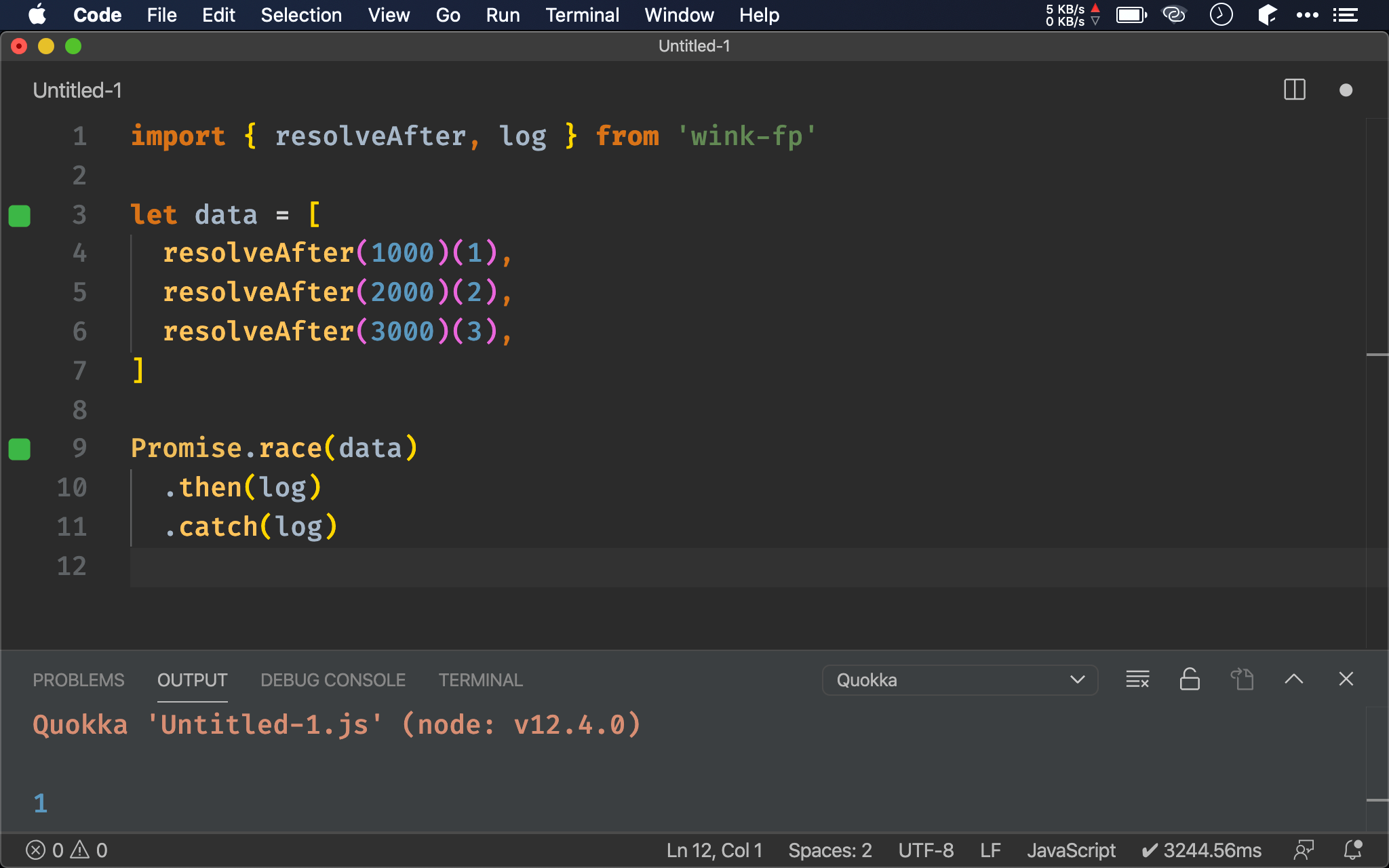Maximize panel with the chevron-up icon
Screen dimensions: 1389x868
[1294, 679]
